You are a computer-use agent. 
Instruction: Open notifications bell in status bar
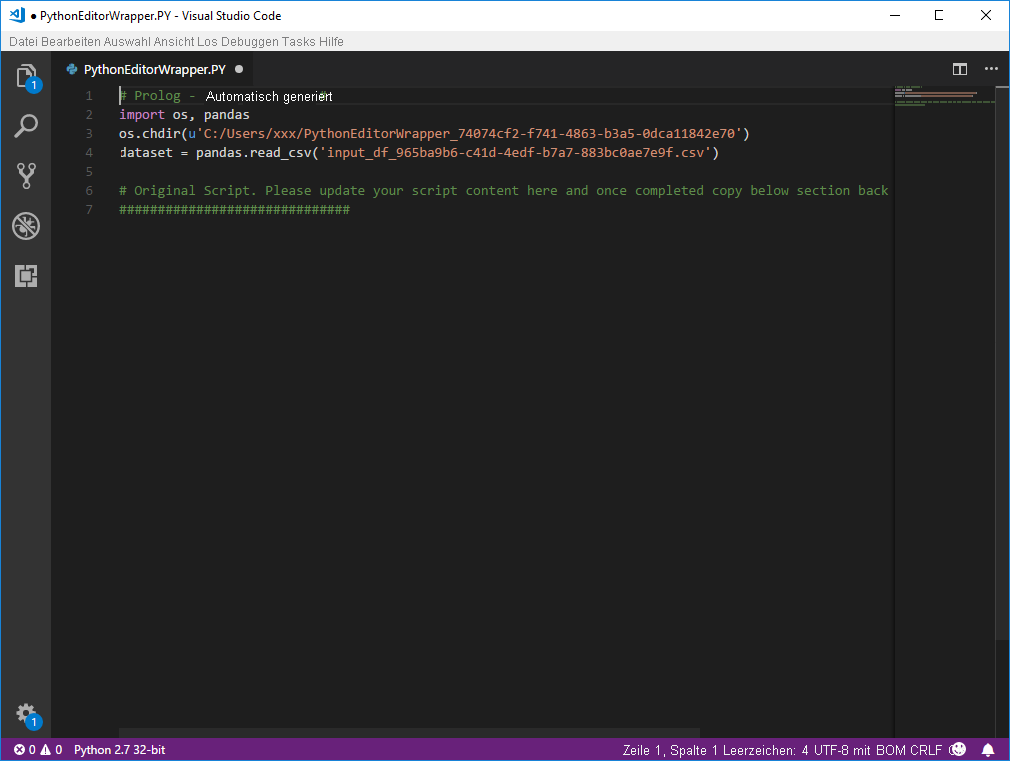coord(987,749)
